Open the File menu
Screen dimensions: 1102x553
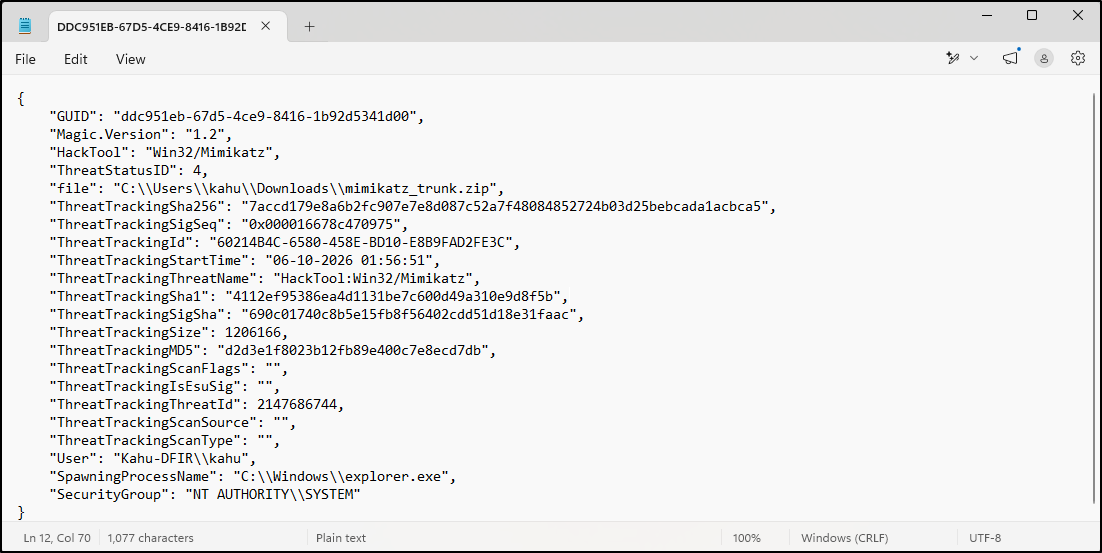point(25,59)
